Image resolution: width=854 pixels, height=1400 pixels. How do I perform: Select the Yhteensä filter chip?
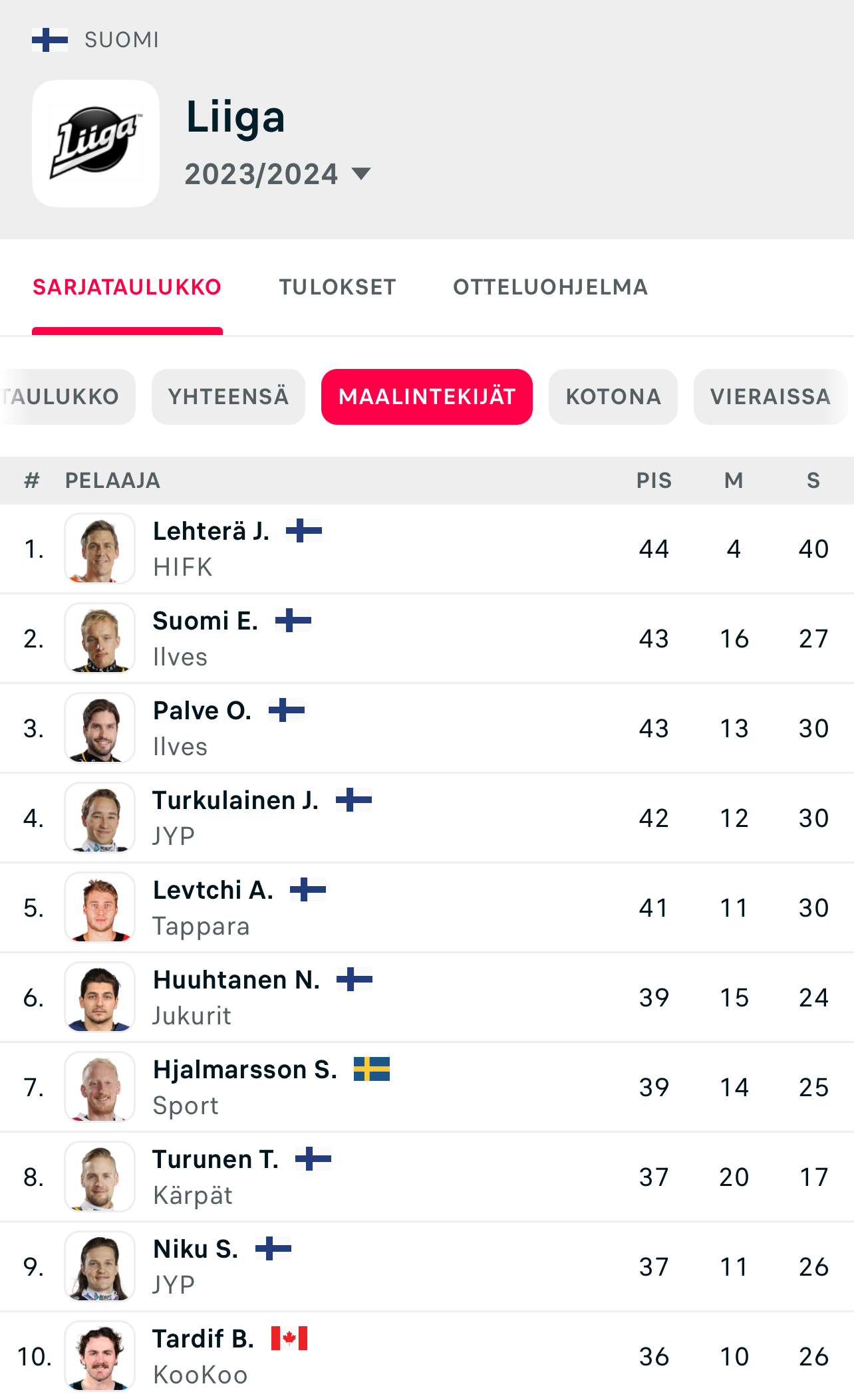pyautogui.click(x=228, y=397)
